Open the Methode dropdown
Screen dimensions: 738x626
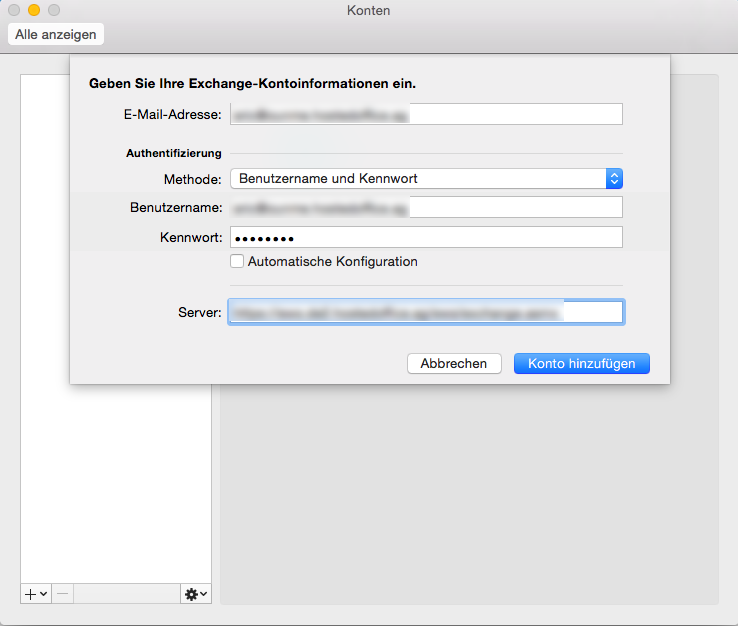(x=426, y=179)
